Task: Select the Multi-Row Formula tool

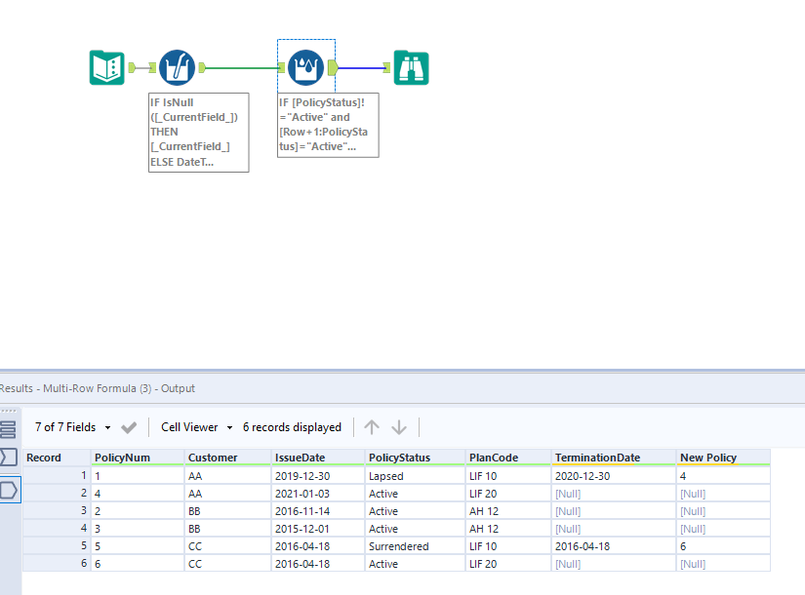Action: click(305, 68)
